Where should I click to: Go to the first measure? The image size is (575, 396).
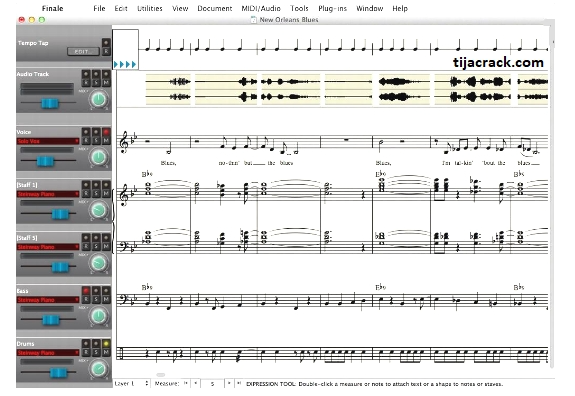[x=186, y=384]
